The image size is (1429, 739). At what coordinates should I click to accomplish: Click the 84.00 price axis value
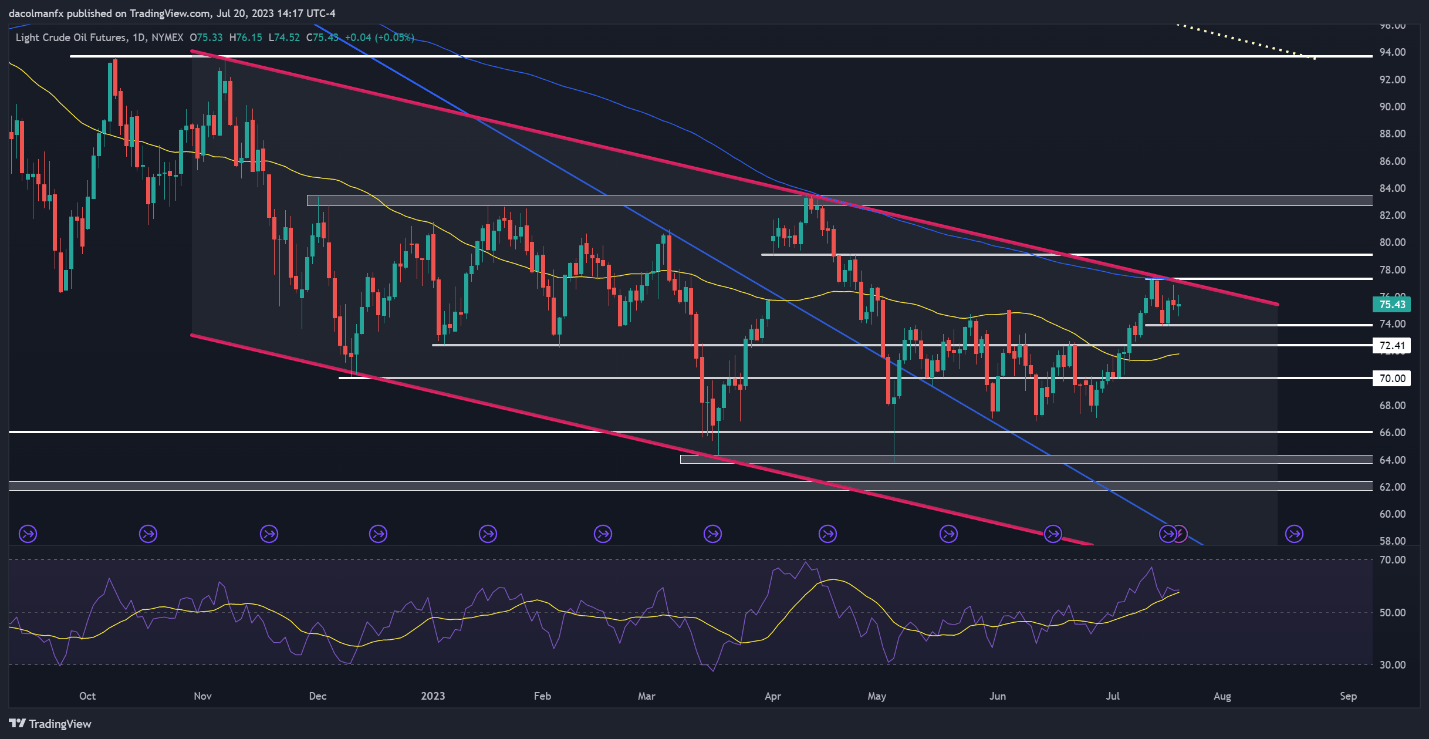click(1394, 188)
